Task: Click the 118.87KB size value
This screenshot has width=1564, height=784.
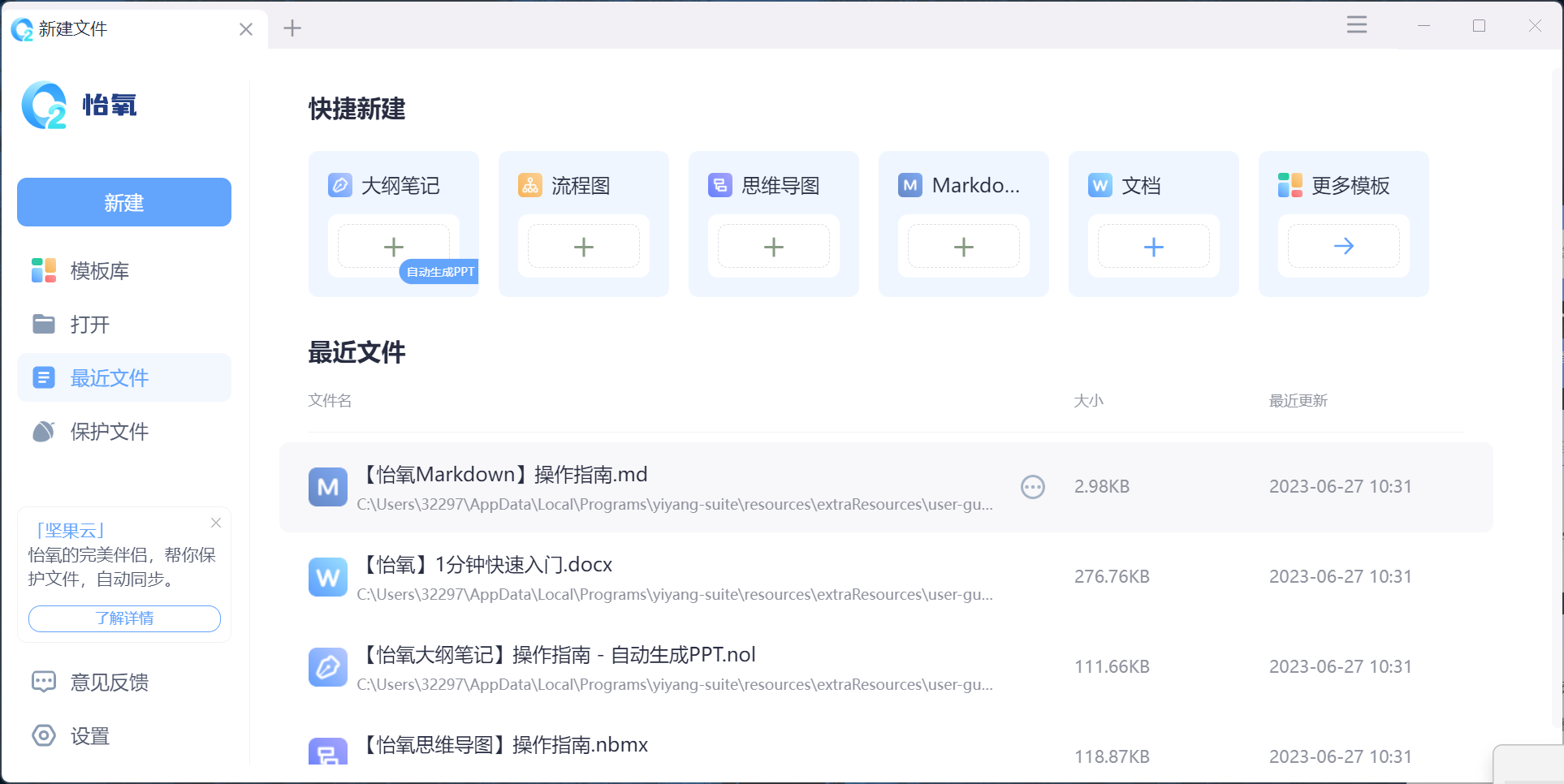Action: point(1112,756)
